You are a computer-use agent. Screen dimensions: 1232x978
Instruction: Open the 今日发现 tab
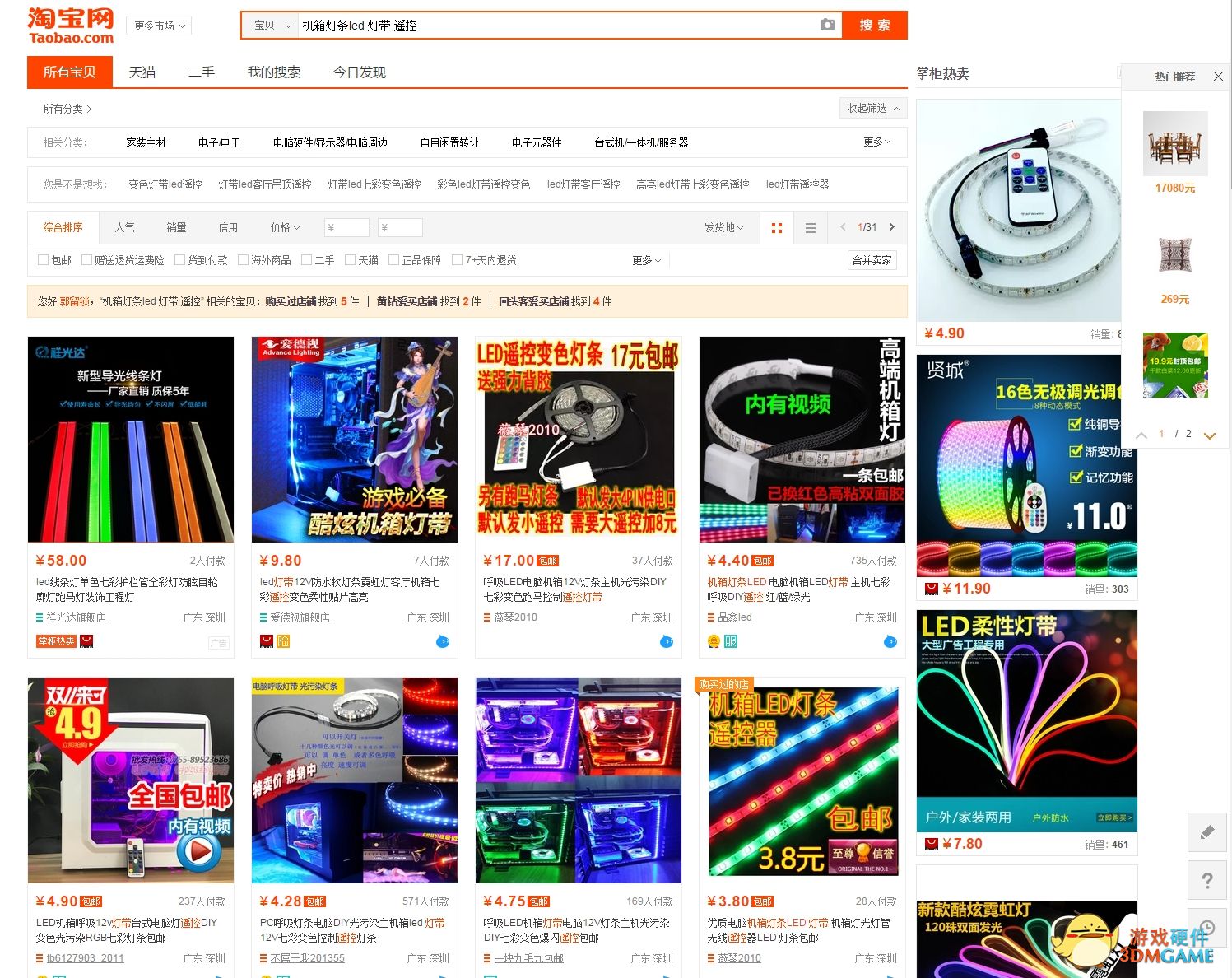[360, 72]
